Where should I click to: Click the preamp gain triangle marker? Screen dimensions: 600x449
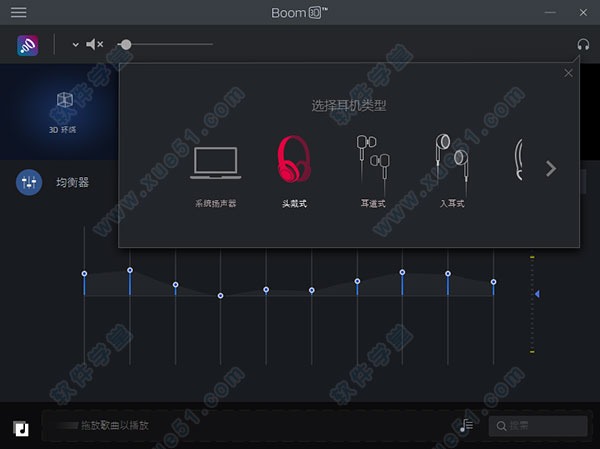coord(537,294)
